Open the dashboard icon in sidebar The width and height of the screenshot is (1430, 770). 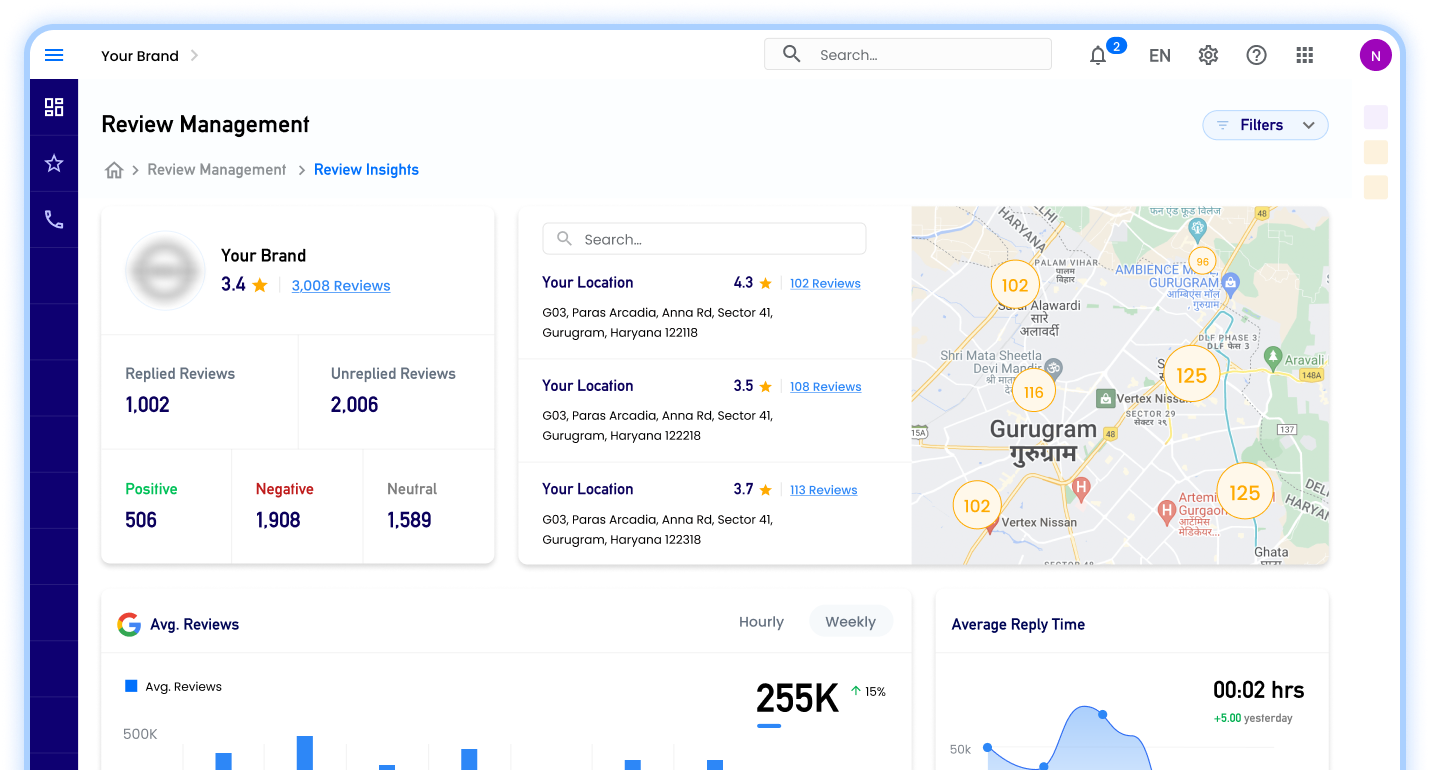pyautogui.click(x=54, y=107)
